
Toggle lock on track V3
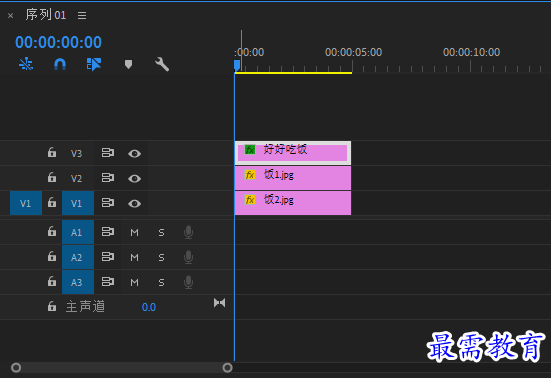point(52,152)
